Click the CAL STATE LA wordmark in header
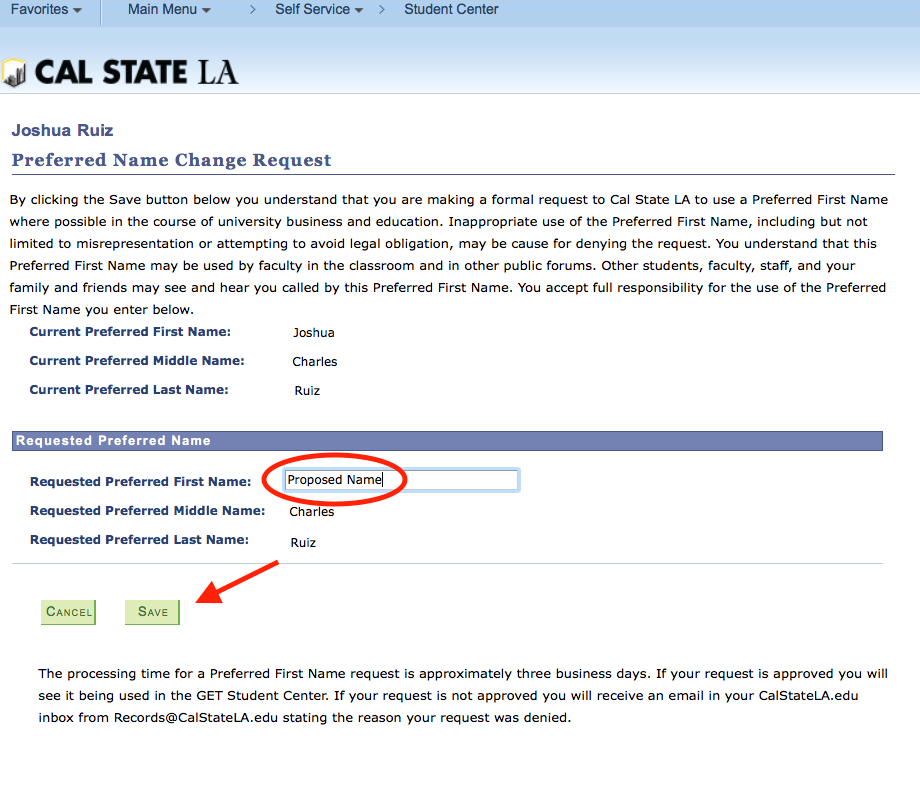 [x=135, y=71]
